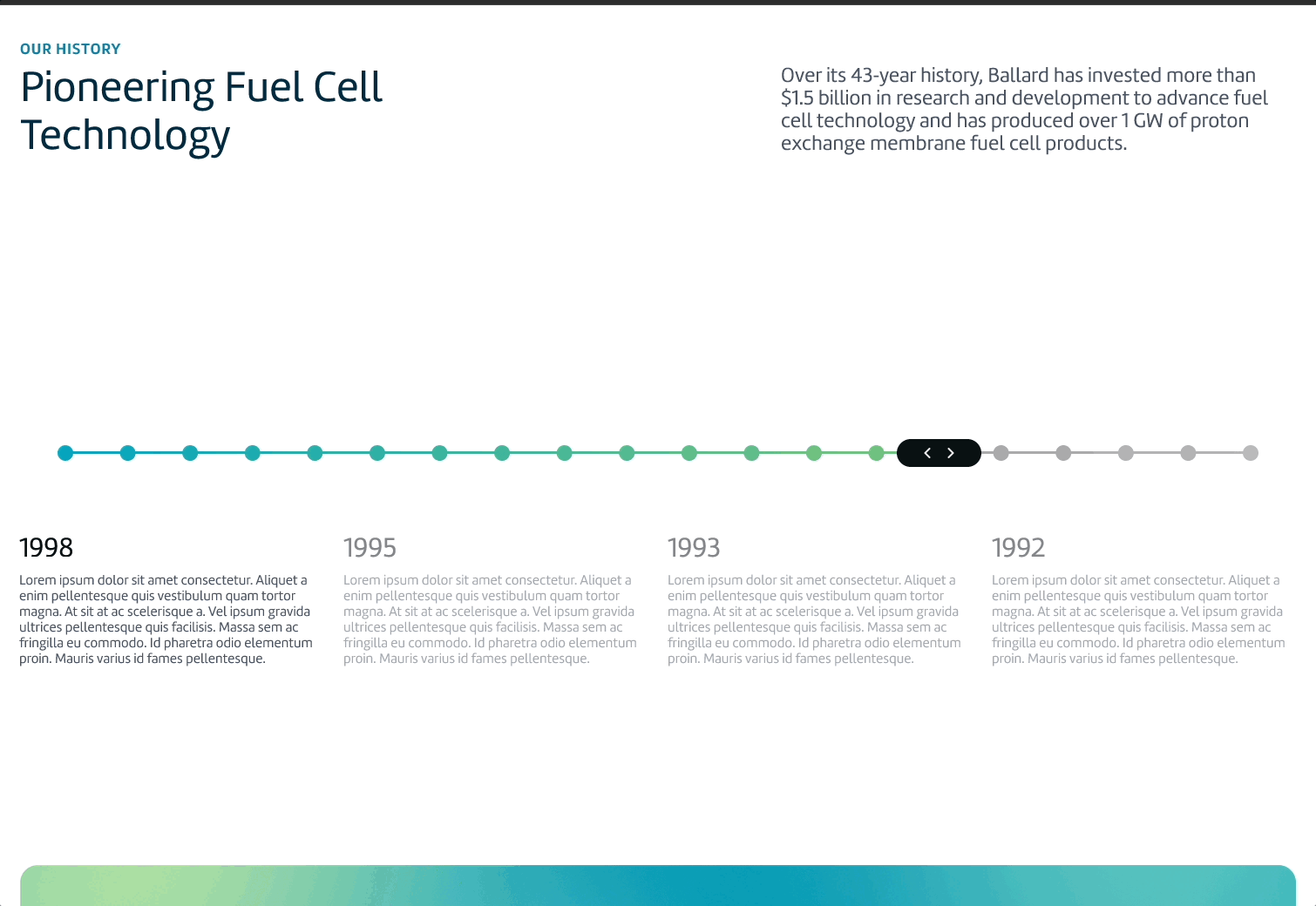Select the first teal timeline dot

tap(65, 453)
